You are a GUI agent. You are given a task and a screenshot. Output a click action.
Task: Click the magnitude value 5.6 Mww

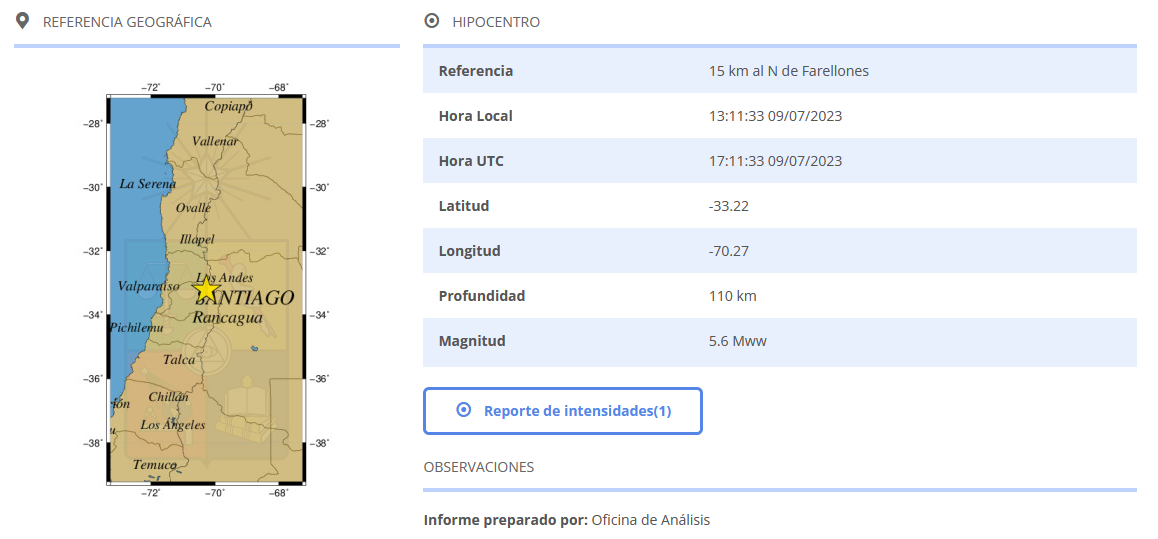point(737,341)
